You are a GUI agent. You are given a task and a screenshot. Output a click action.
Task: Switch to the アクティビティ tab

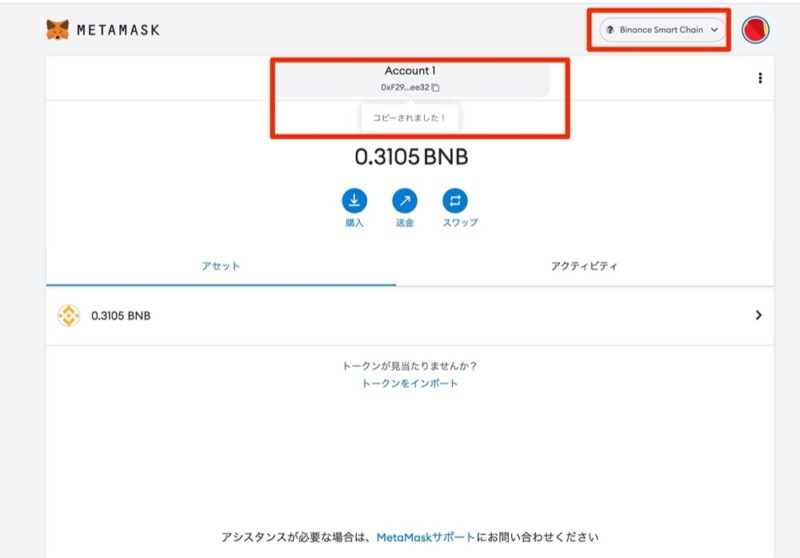pos(584,266)
